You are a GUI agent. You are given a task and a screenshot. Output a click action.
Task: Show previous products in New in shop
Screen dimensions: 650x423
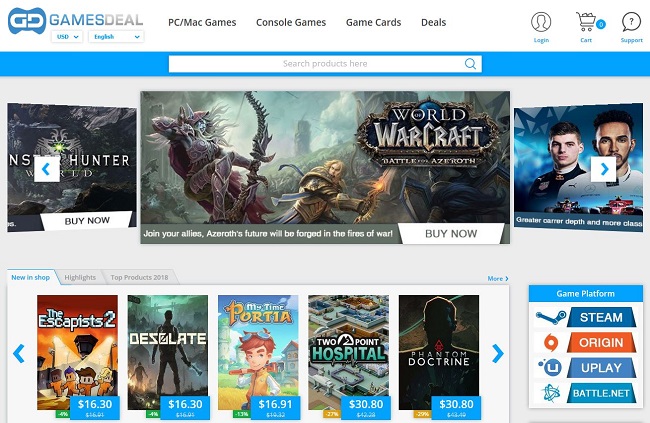pos(19,354)
